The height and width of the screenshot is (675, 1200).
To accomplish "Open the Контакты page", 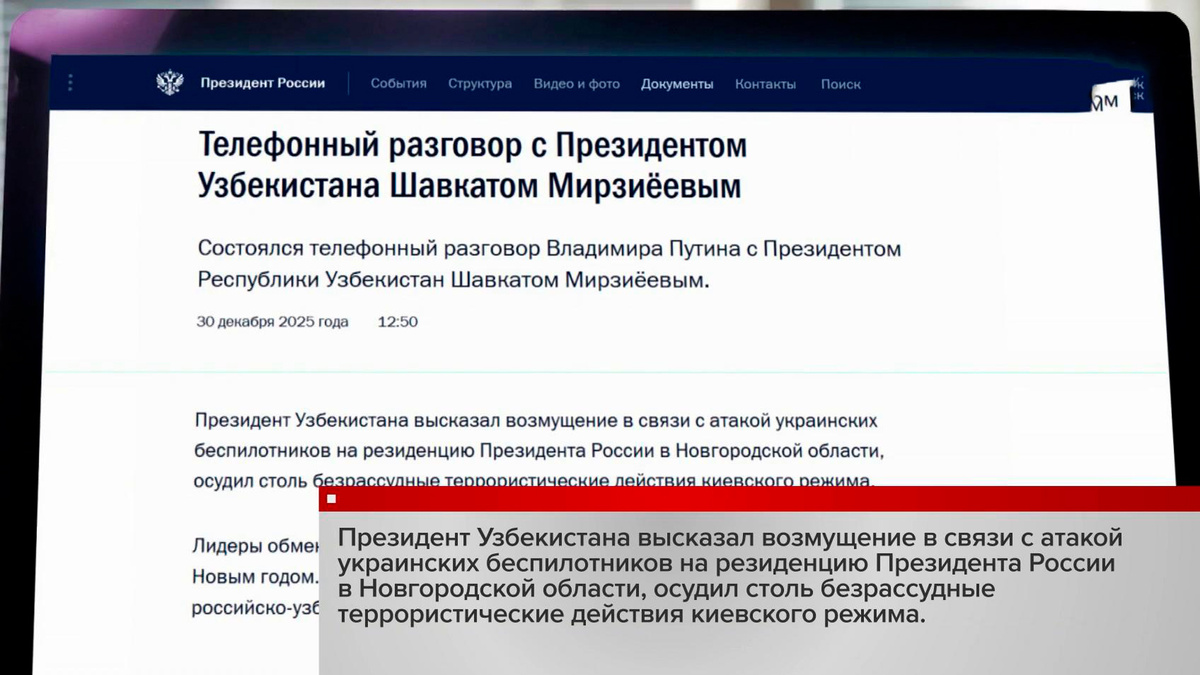I will [x=766, y=85].
